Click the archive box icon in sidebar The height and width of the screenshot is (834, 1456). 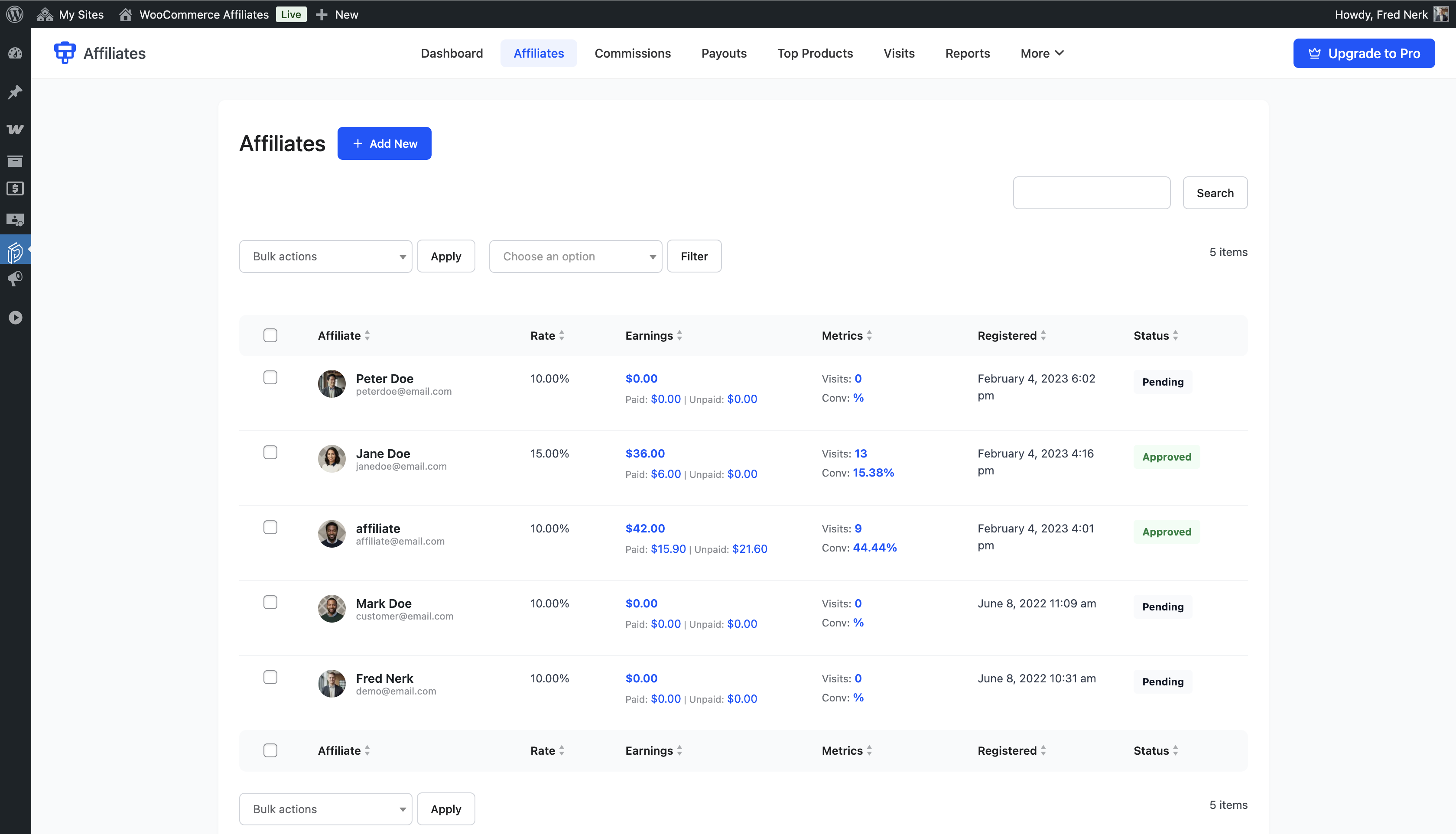(16, 161)
